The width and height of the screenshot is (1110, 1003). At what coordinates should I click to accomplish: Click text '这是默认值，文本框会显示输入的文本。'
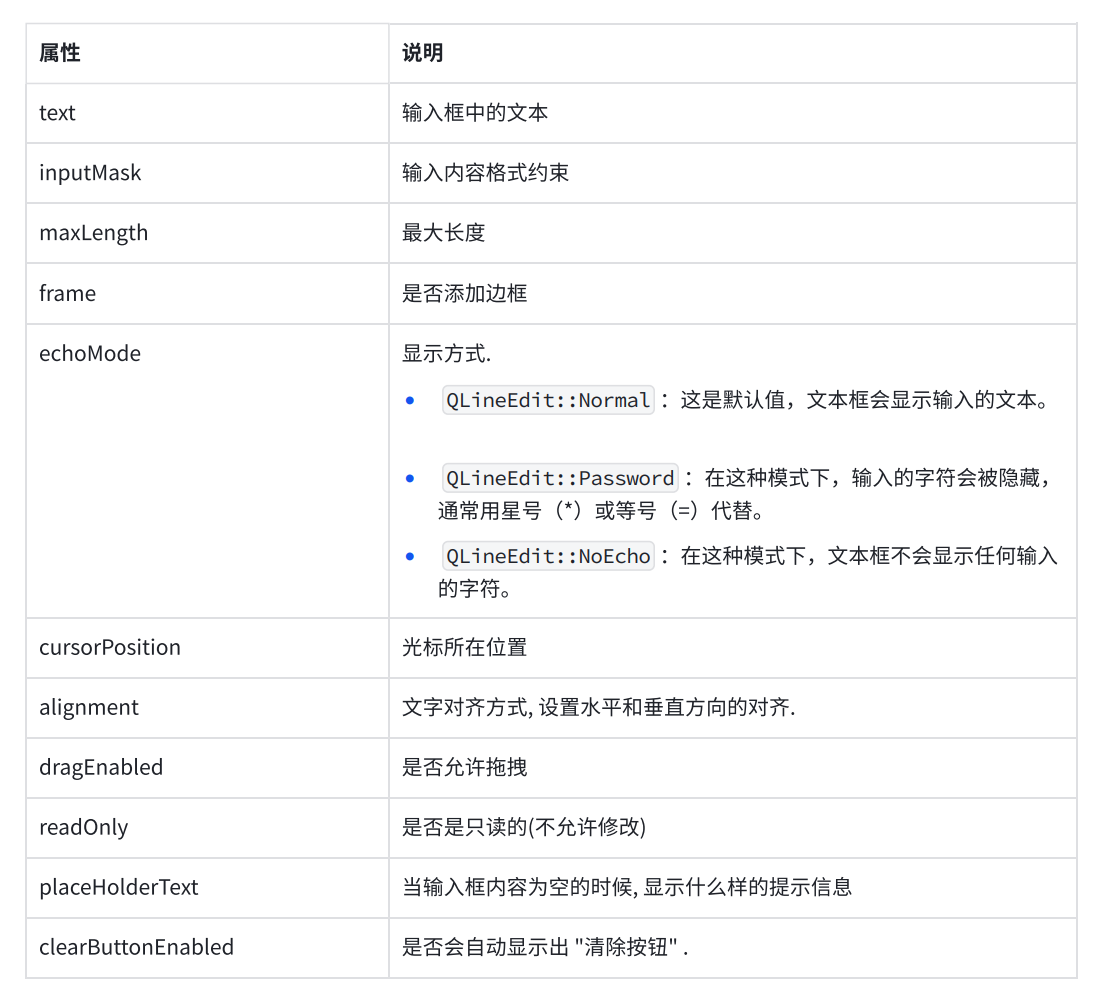point(864,401)
